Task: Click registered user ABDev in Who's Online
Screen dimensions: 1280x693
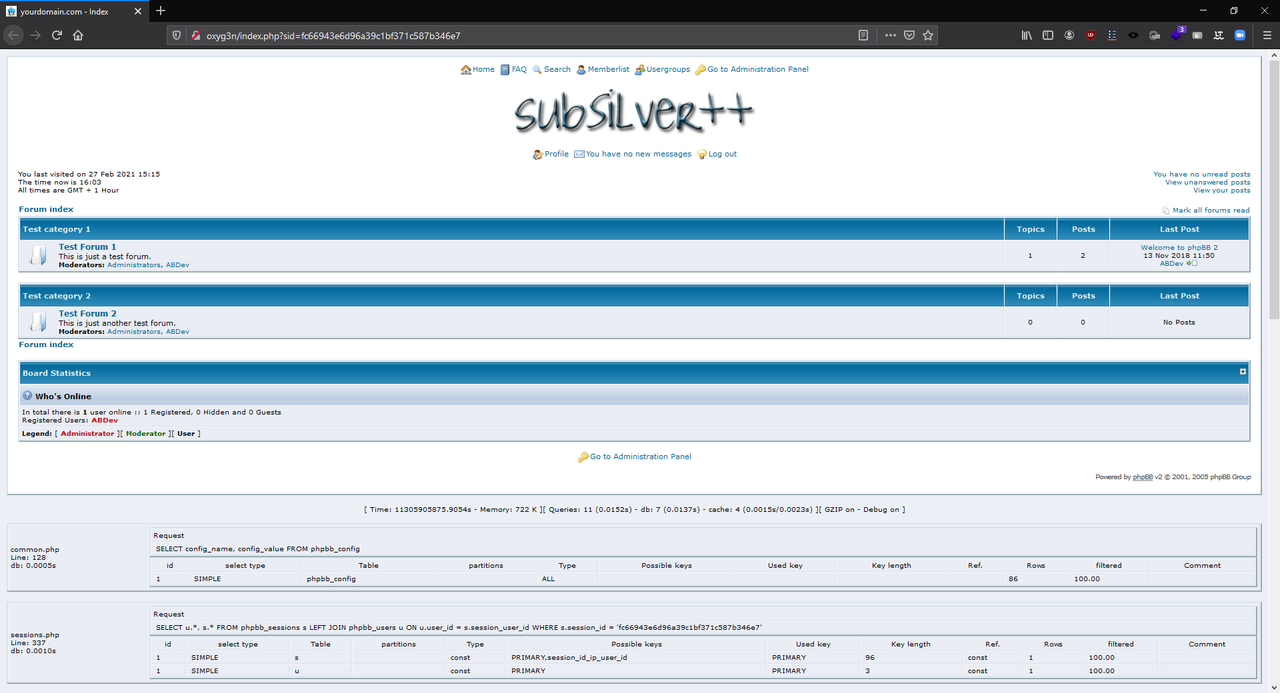Action: (104, 421)
